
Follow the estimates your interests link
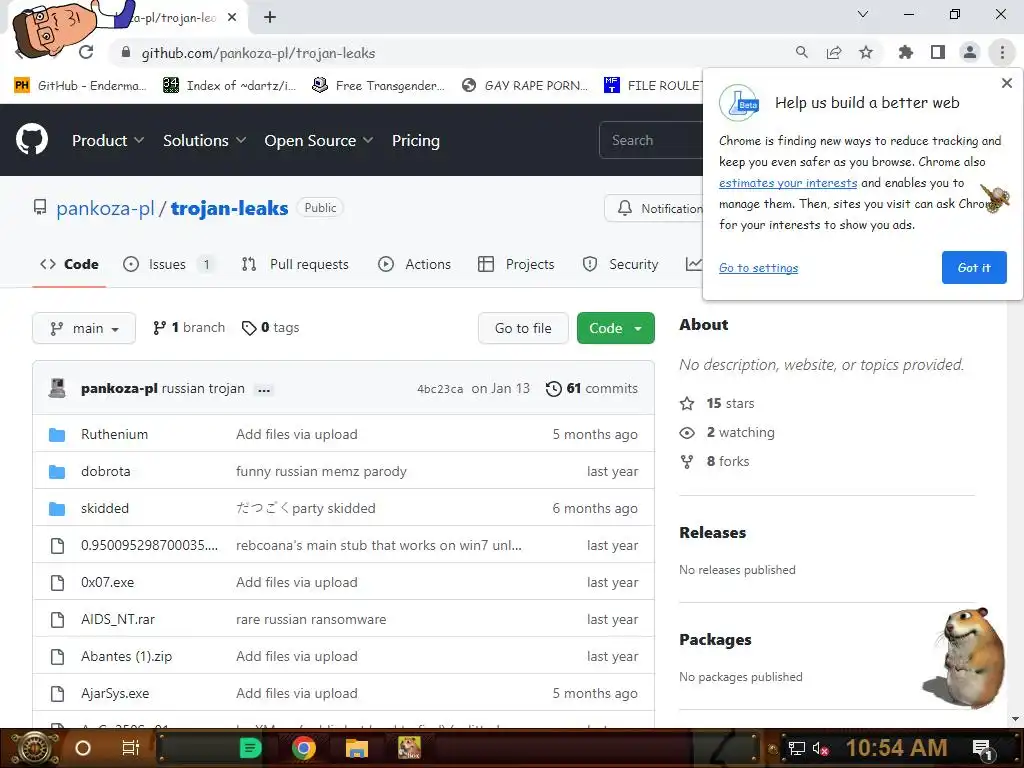(788, 183)
